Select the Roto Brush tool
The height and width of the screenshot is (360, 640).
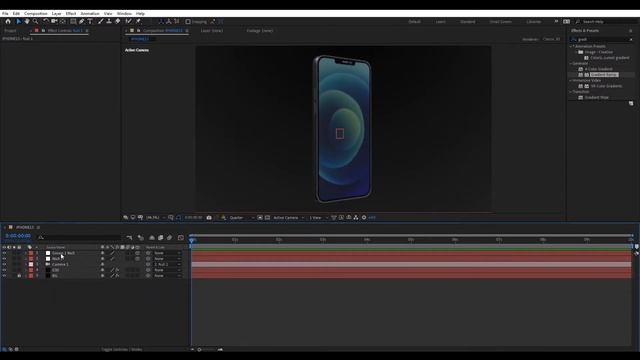129,21
